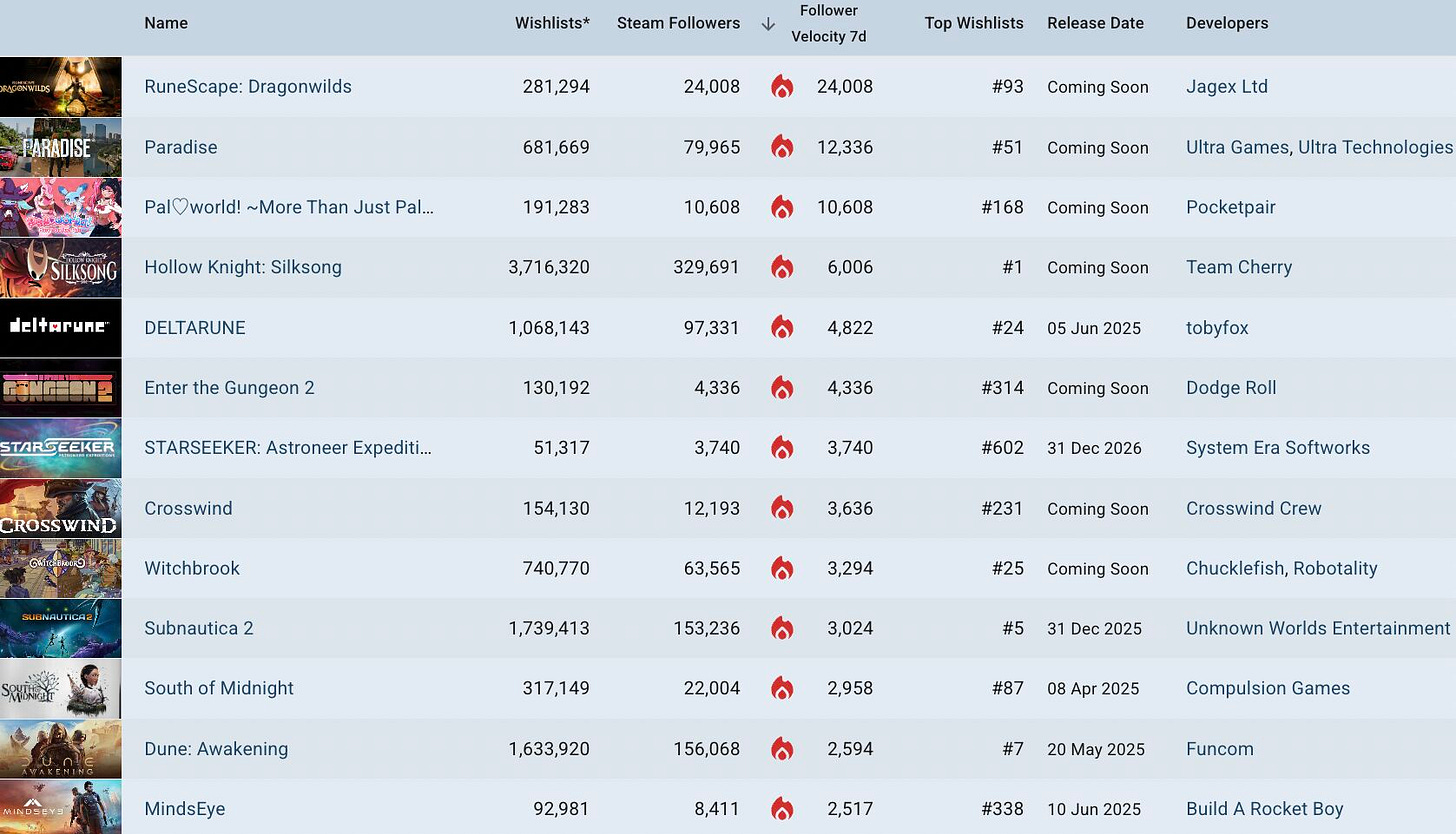Open the South of Midnight link

(x=219, y=688)
